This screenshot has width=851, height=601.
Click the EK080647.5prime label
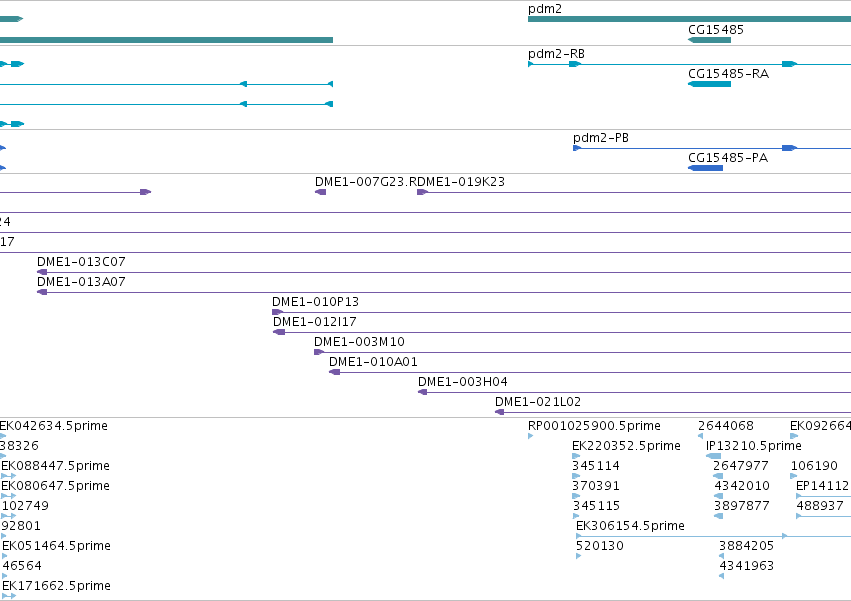(x=55, y=486)
